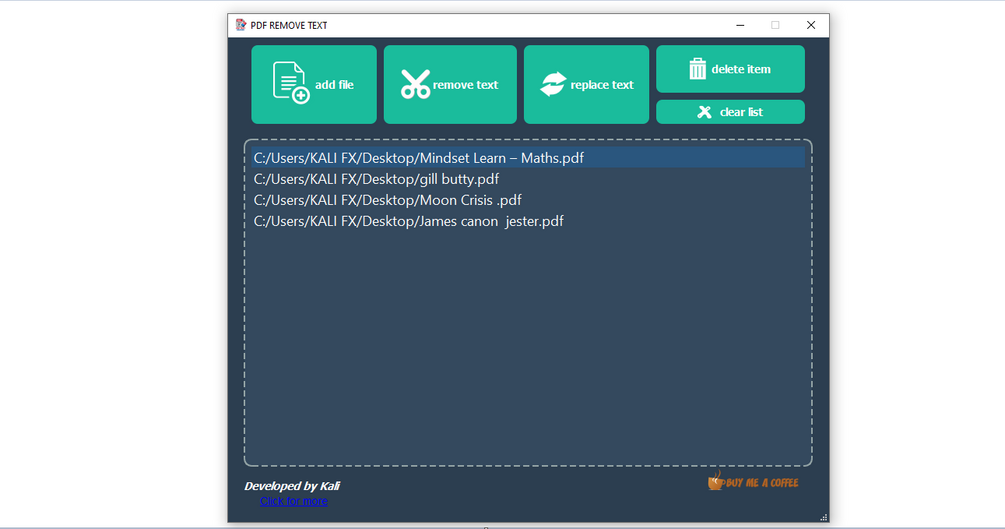Minimize the PDF Remove Text window
The height and width of the screenshot is (529, 1005).
740,25
